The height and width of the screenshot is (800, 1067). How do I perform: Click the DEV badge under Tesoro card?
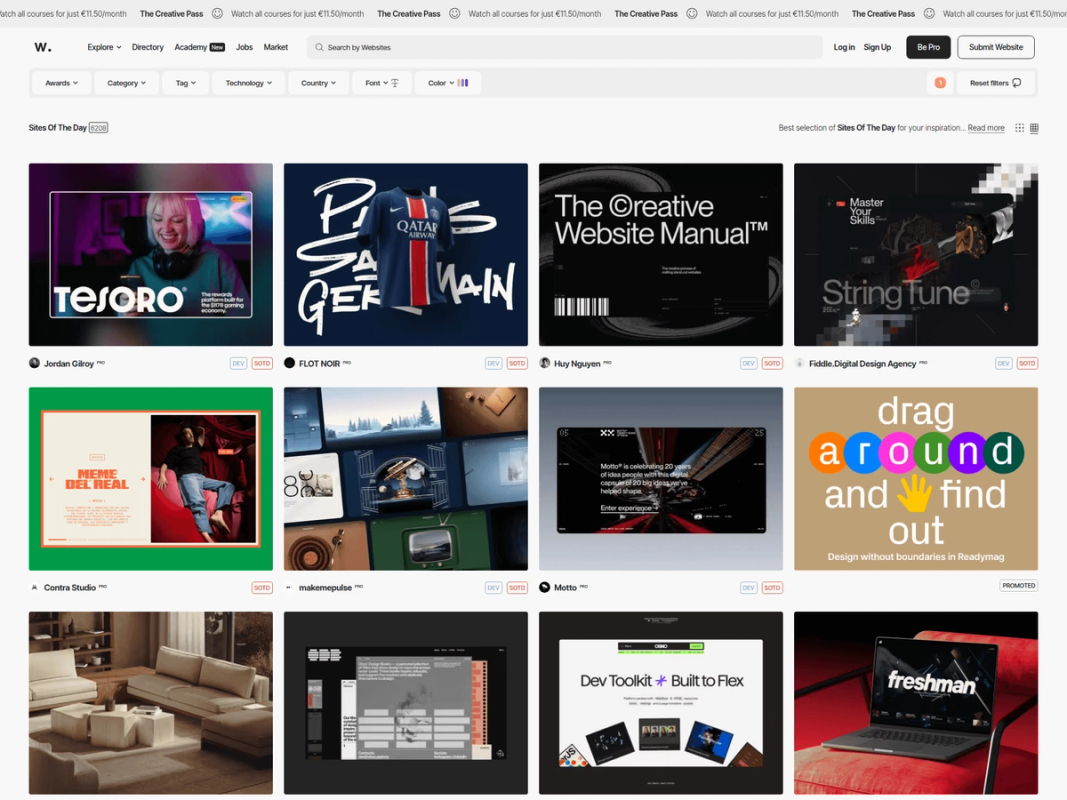point(238,363)
